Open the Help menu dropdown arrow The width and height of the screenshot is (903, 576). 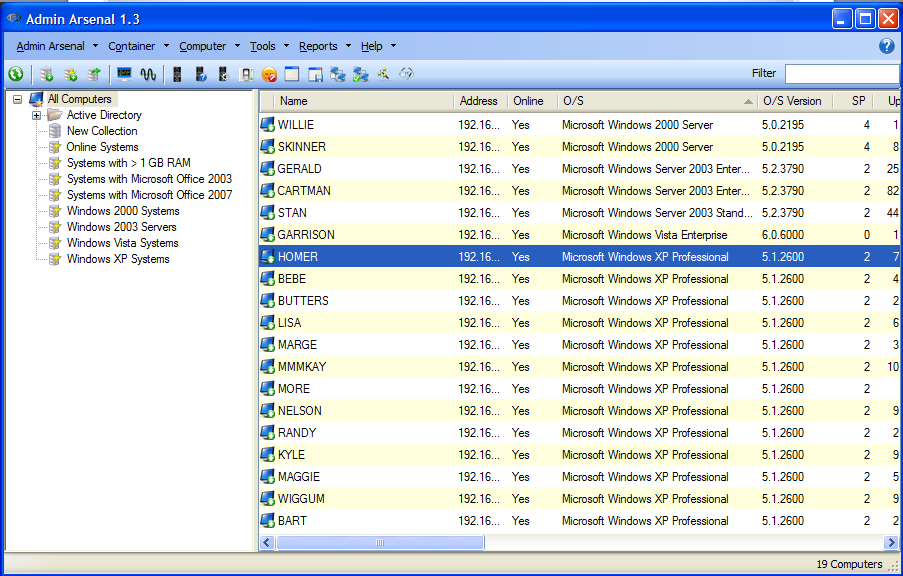pos(393,46)
